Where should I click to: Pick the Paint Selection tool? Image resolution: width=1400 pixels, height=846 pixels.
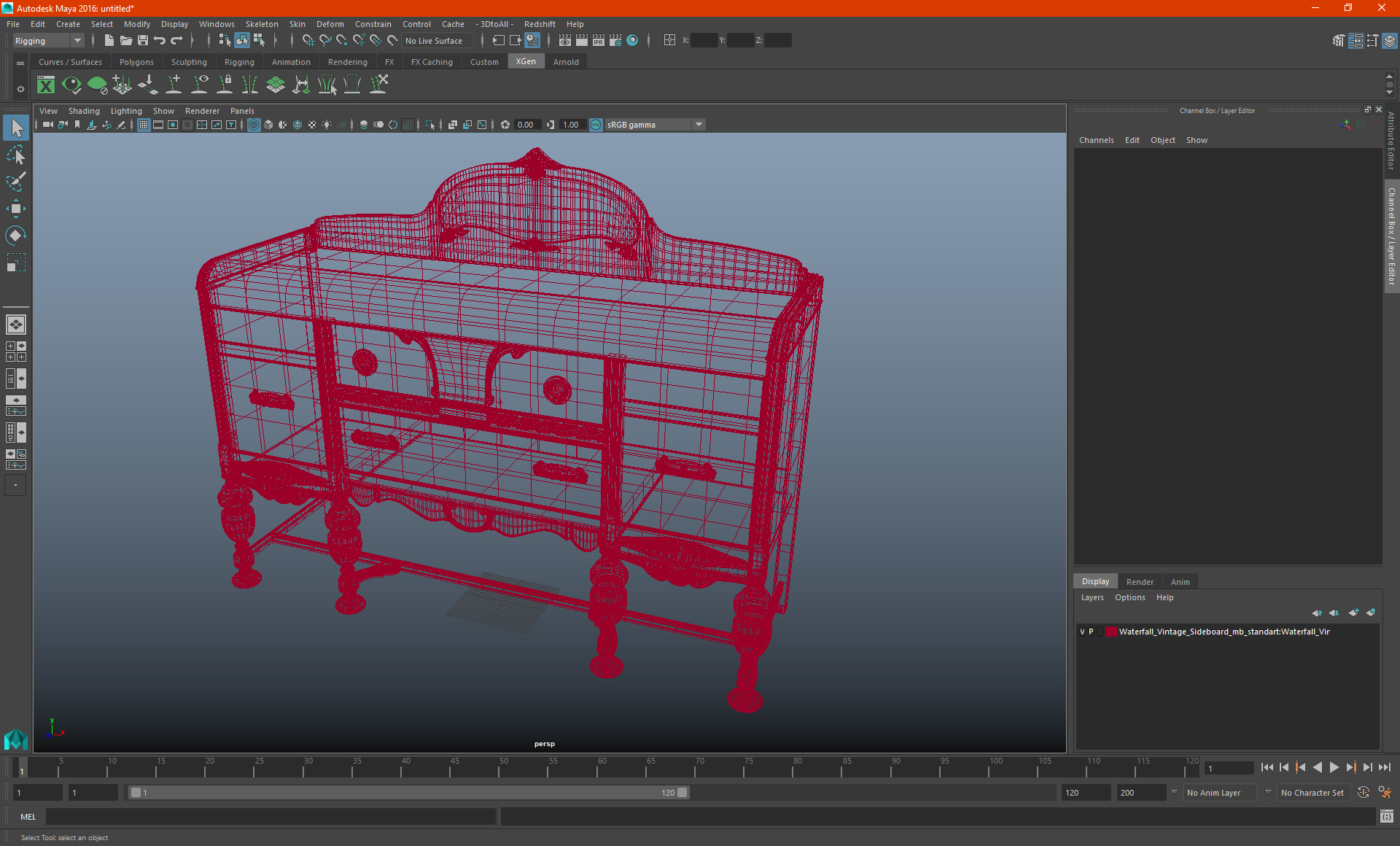coord(15,182)
